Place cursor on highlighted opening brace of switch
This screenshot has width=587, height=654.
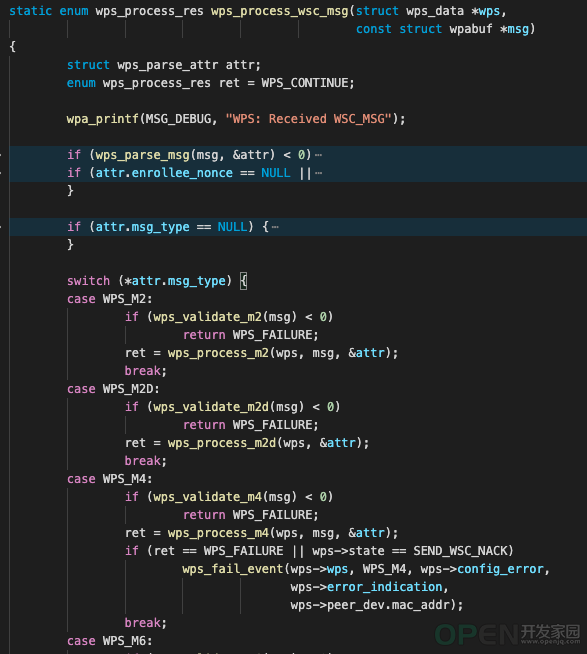tap(244, 281)
